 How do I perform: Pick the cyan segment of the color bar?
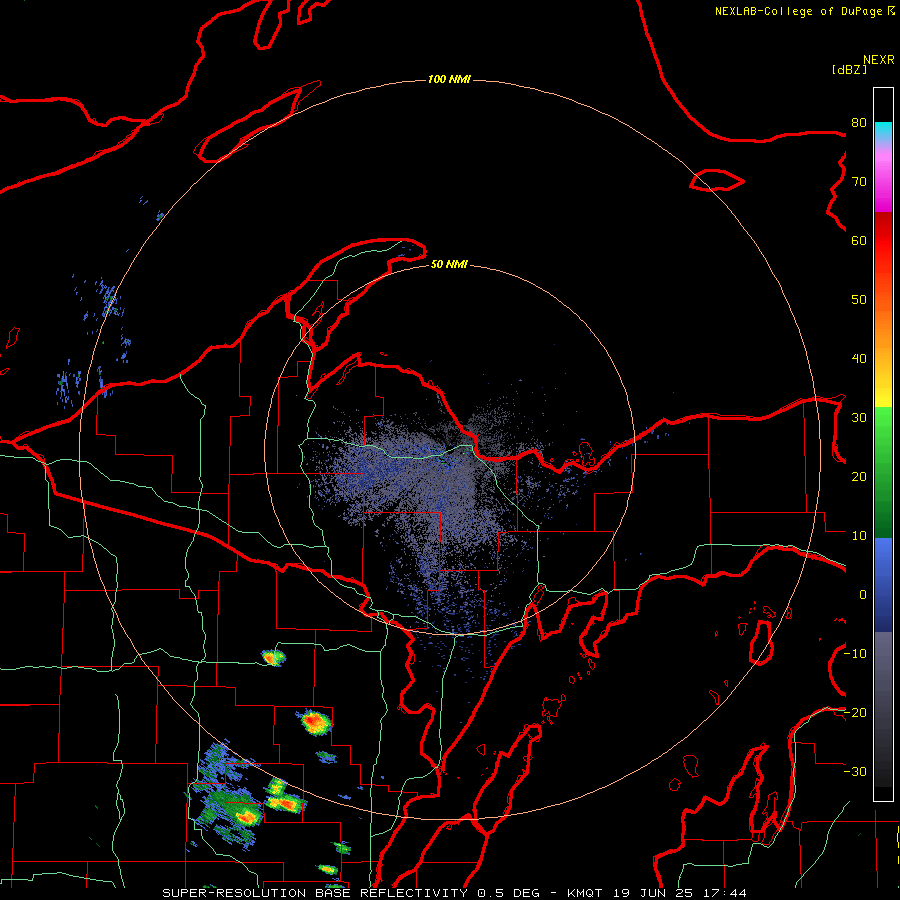[x=883, y=131]
